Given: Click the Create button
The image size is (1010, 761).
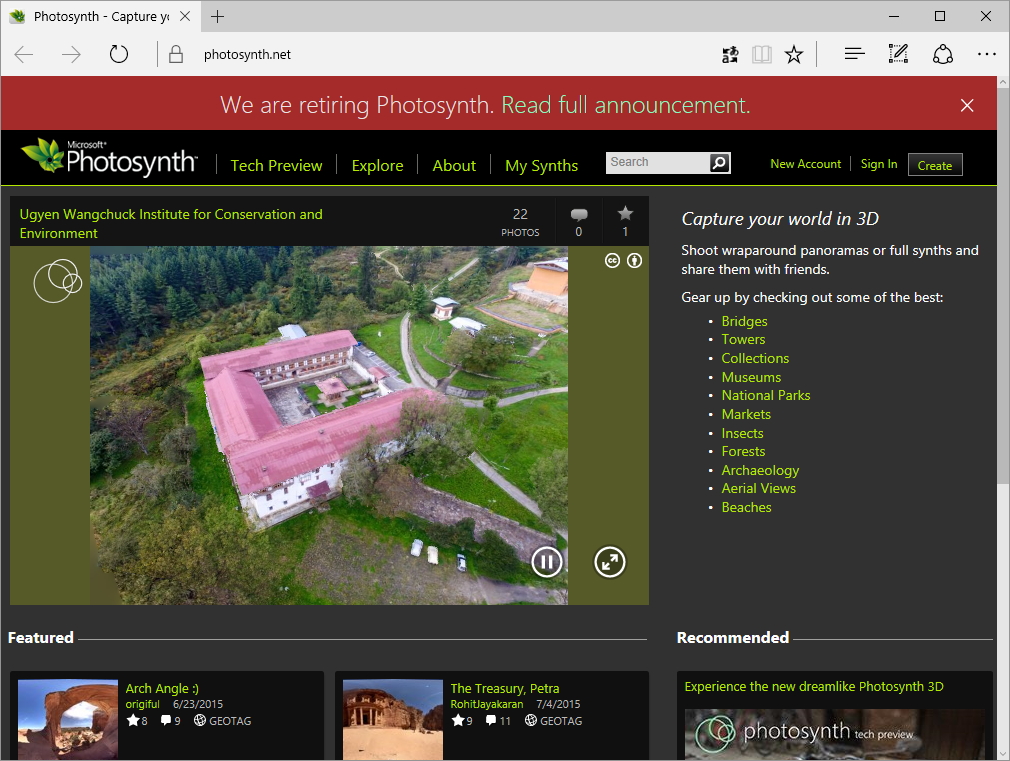Looking at the screenshot, I should tap(934, 165).
